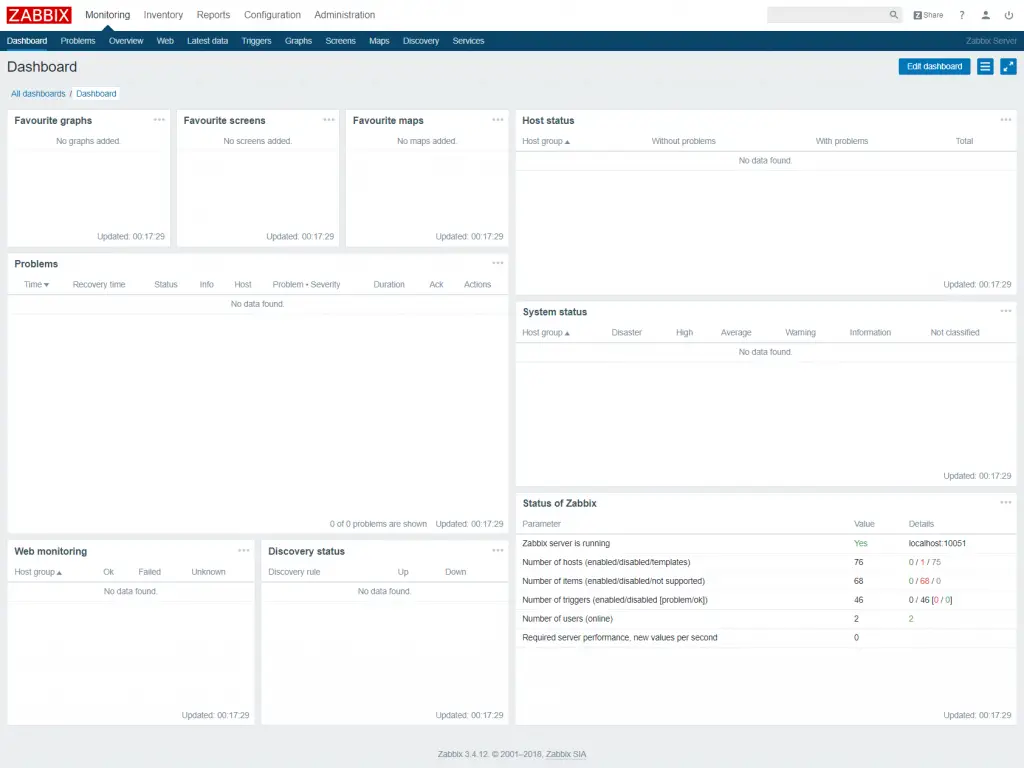Go to Maps tab
This screenshot has height=768, width=1024.
pyautogui.click(x=379, y=40)
